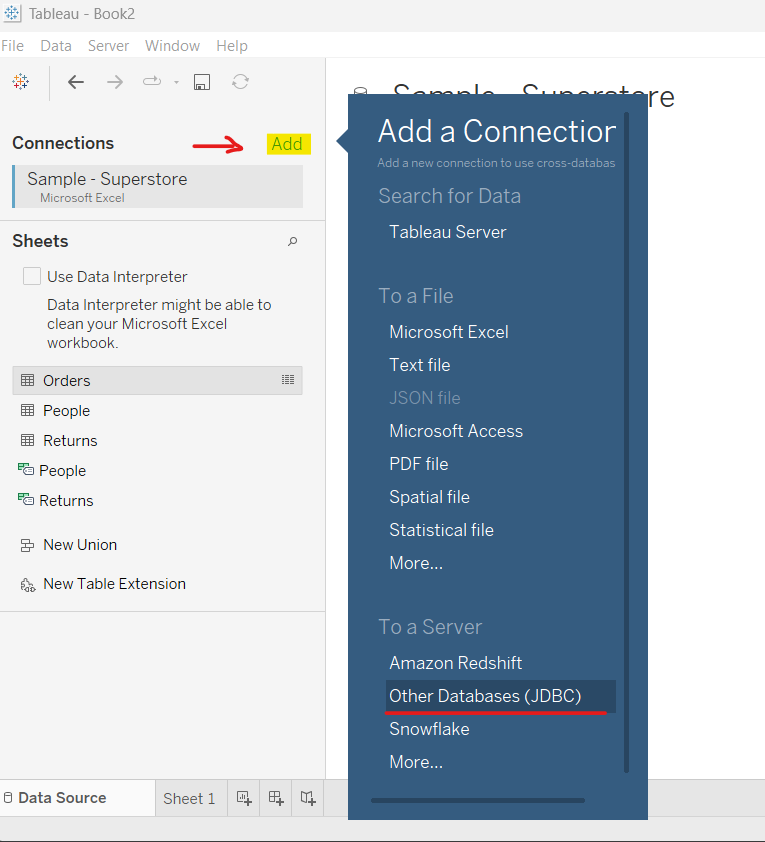Click the table icon beside the first Returns sheet

[27, 440]
